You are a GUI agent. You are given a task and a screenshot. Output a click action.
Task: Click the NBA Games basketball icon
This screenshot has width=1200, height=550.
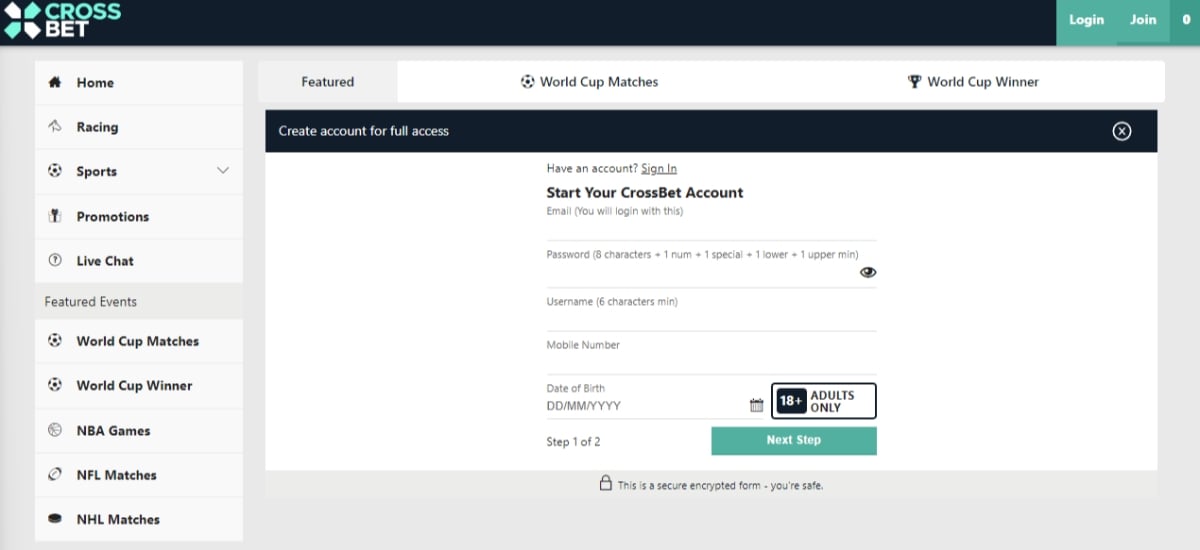(55, 430)
